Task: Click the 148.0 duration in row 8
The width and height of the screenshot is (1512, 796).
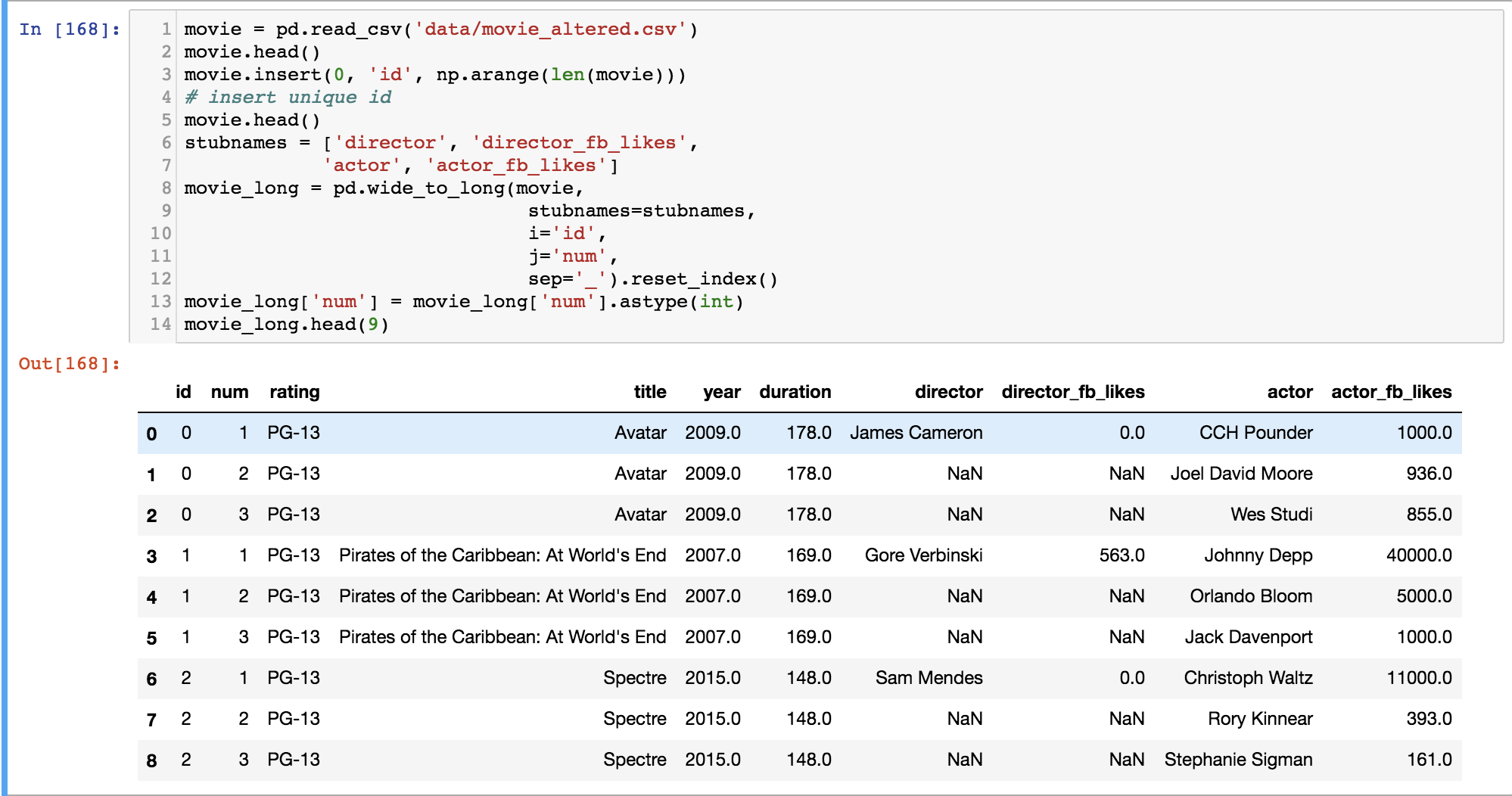Action: (x=809, y=760)
